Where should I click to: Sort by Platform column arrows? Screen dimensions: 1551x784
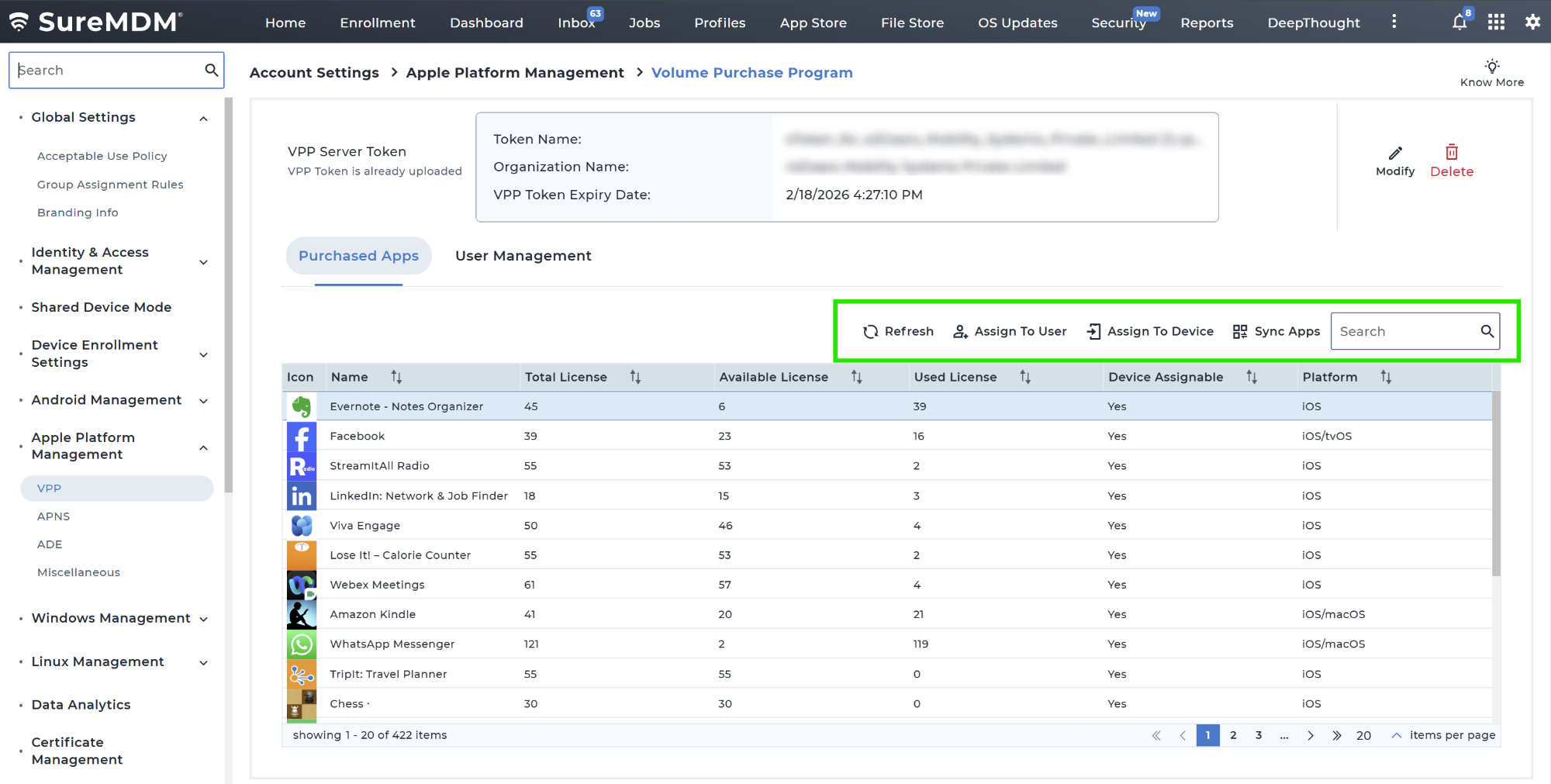pos(1386,377)
